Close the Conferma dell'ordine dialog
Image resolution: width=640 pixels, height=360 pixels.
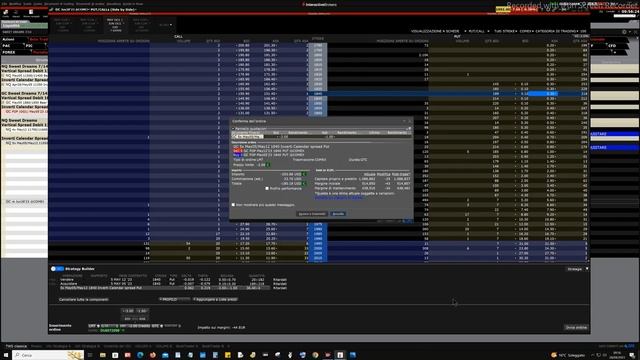click(410, 121)
